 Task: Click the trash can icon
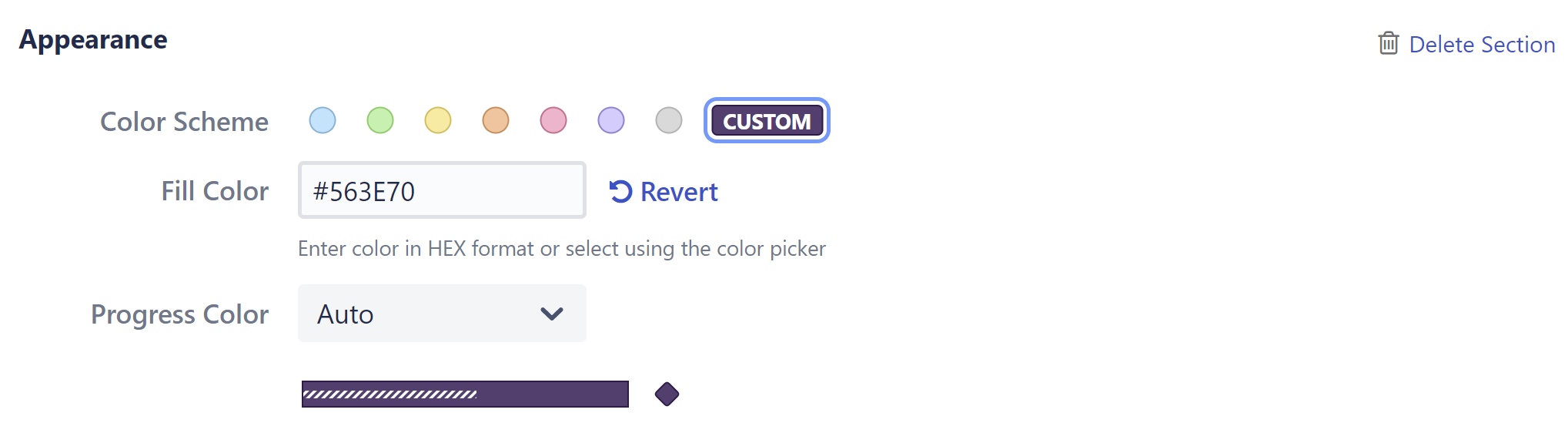tap(1388, 43)
